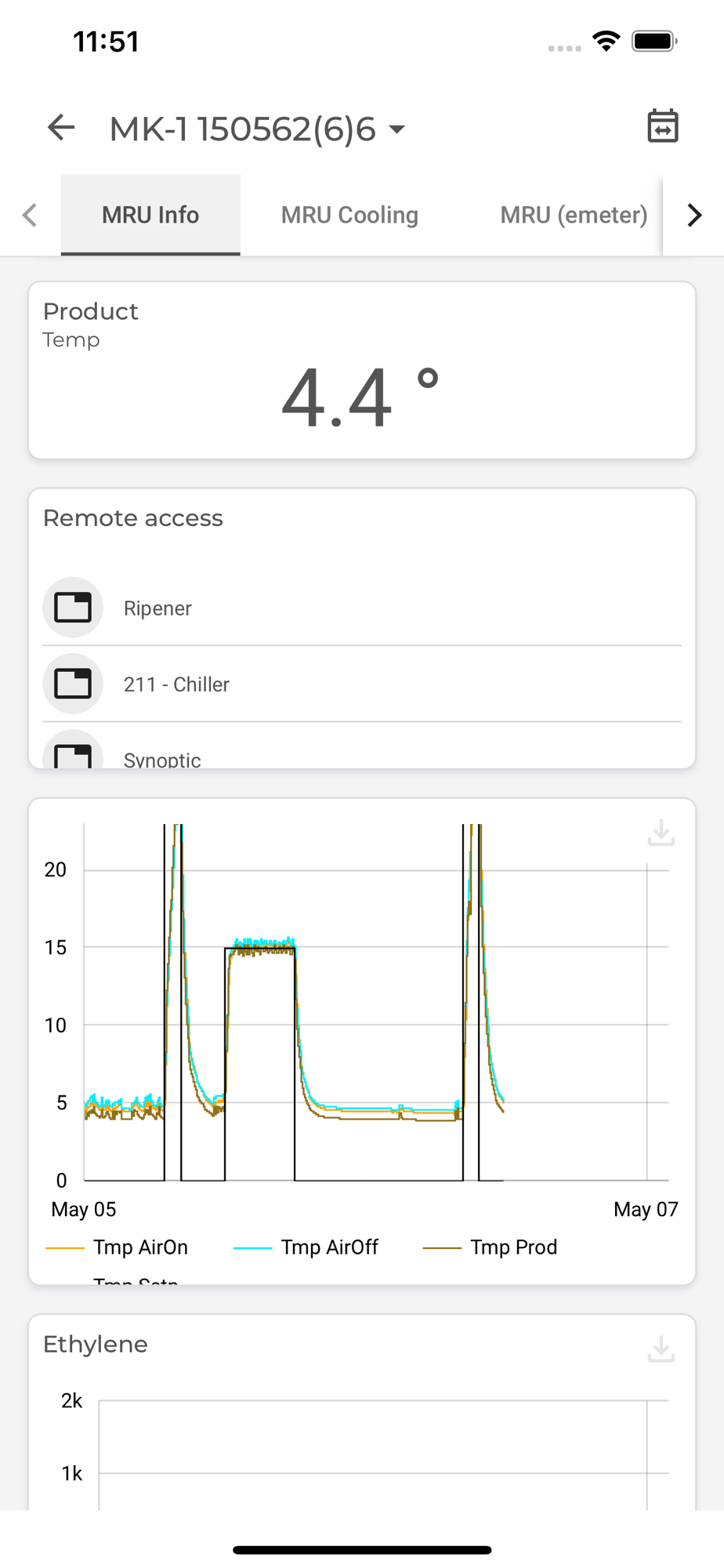The width and height of the screenshot is (724, 1568).
Task: Tap the back arrow icon
Action: click(x=61, y=127)
